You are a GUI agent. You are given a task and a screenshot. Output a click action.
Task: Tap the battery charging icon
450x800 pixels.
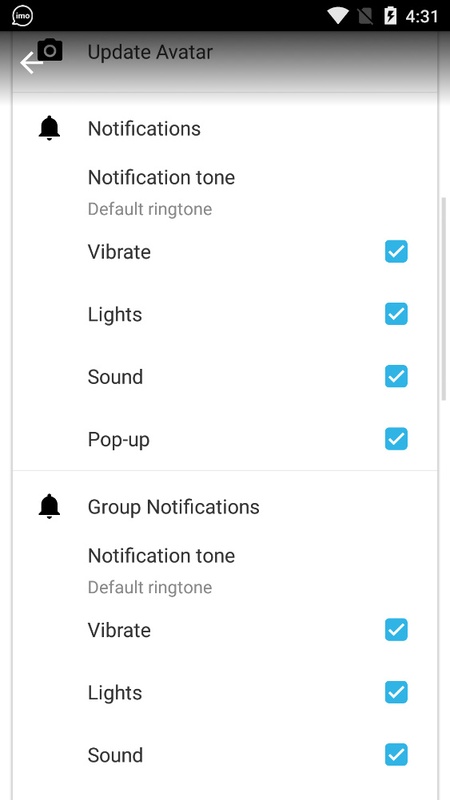pyautogui.click(x=390, y=16)
